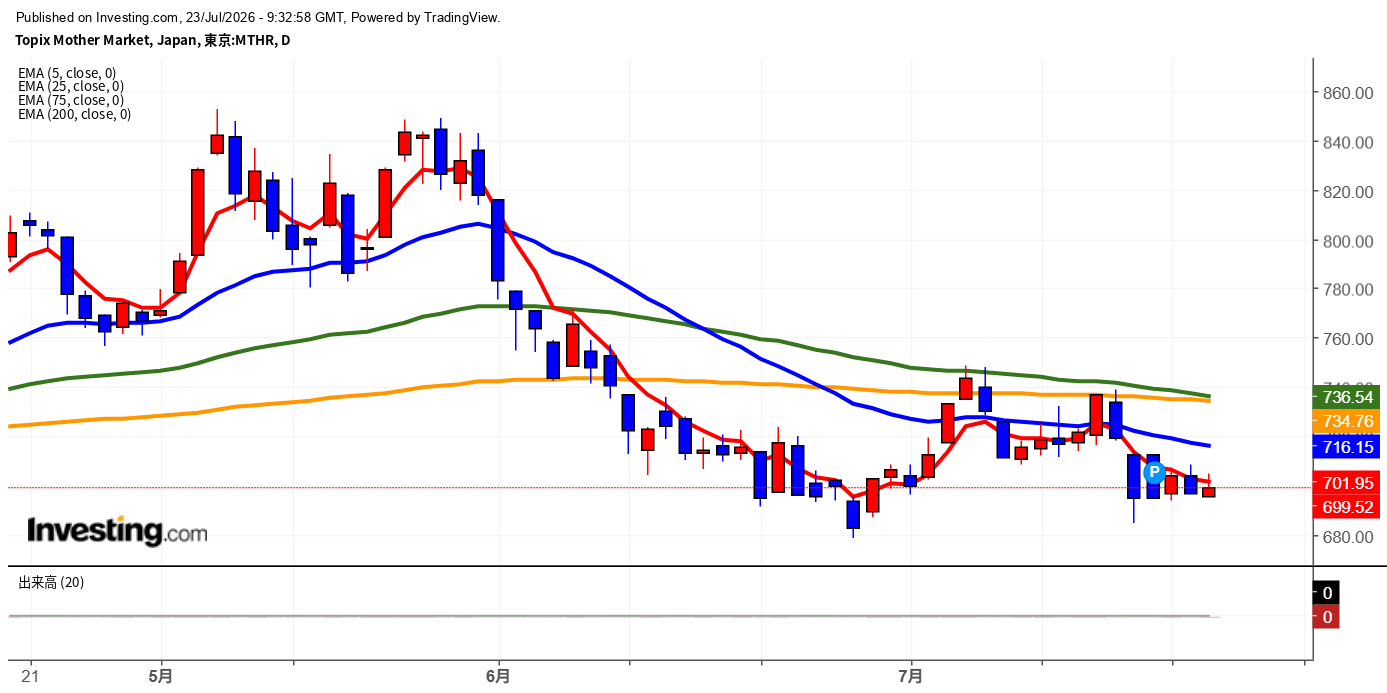Image resolution: width=1387 pixels, height=693 pixels.
Task: Click the 出来高 (20) volume indicator label
Action: pos(51,582)
